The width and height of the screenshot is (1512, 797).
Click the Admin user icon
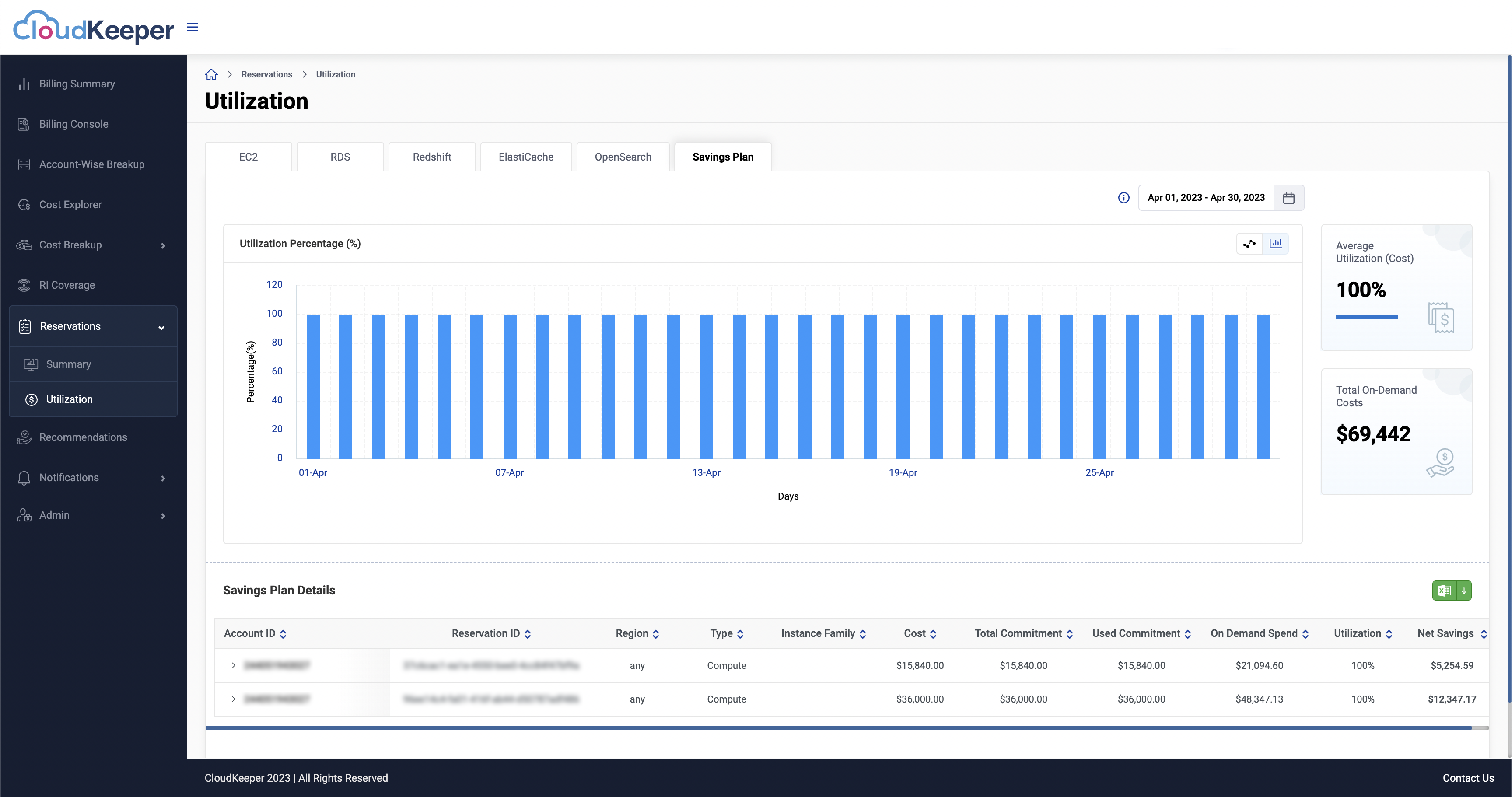tap(24, 515)
